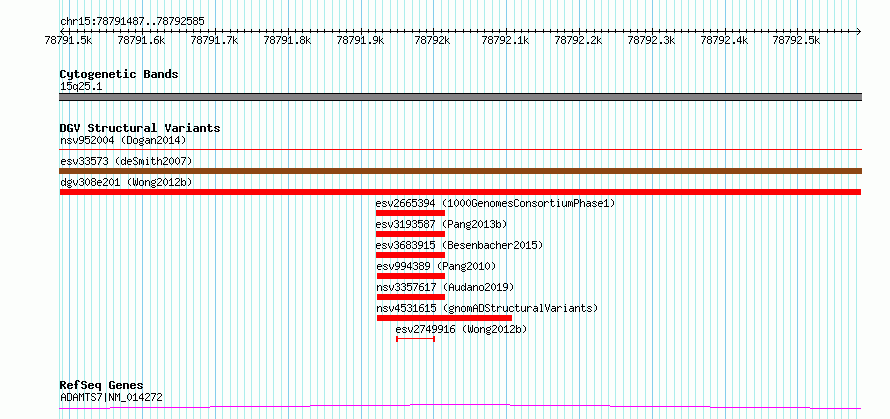Image resolution: width=890 pixels, height=419 pixels.
Task: Click the DGV Structural Variants track title
Action: coord(140,128)
